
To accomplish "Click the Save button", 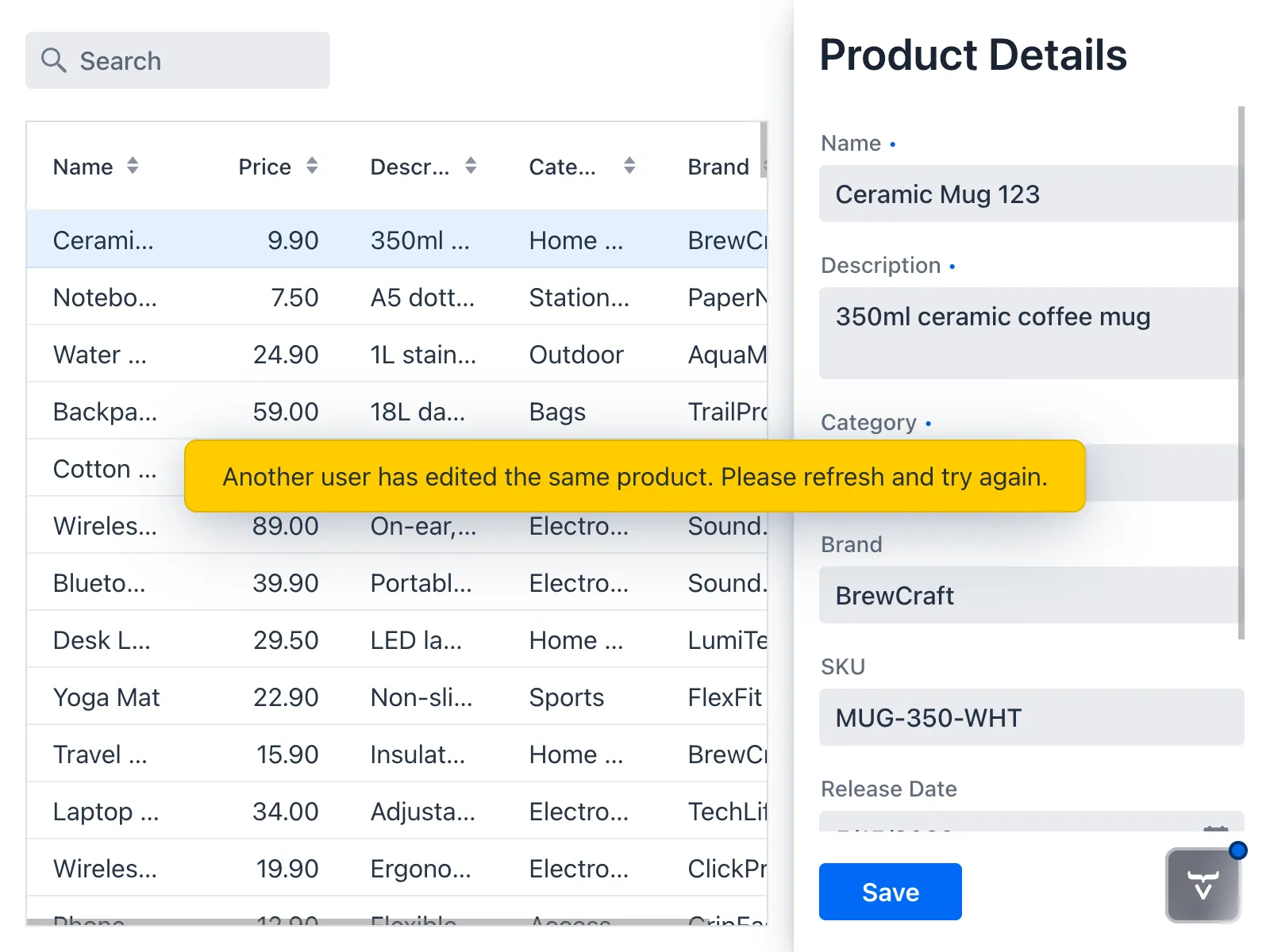I will (x=890, y=892).
